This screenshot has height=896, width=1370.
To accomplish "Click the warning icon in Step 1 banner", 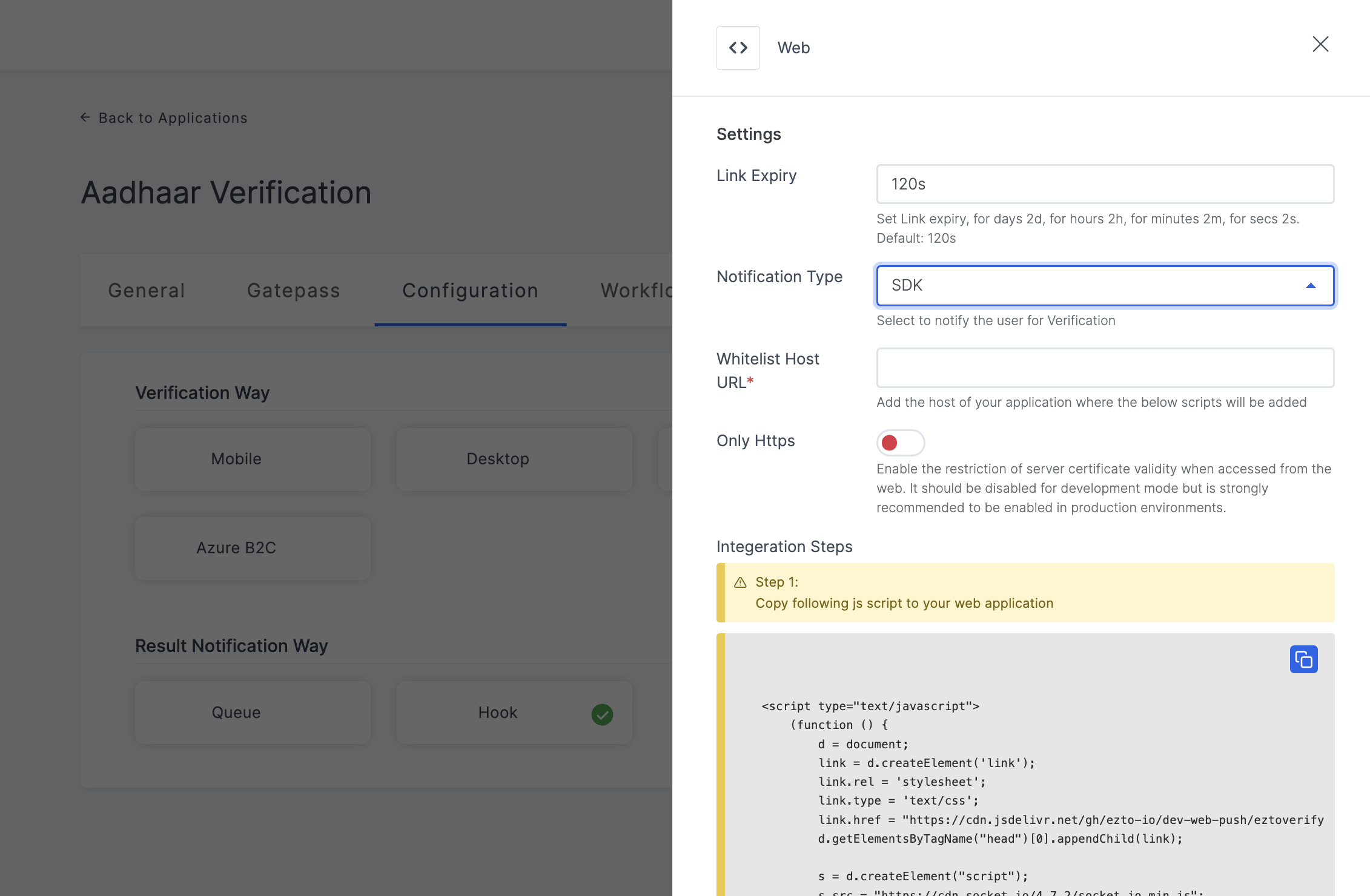I will coord(740,582).
